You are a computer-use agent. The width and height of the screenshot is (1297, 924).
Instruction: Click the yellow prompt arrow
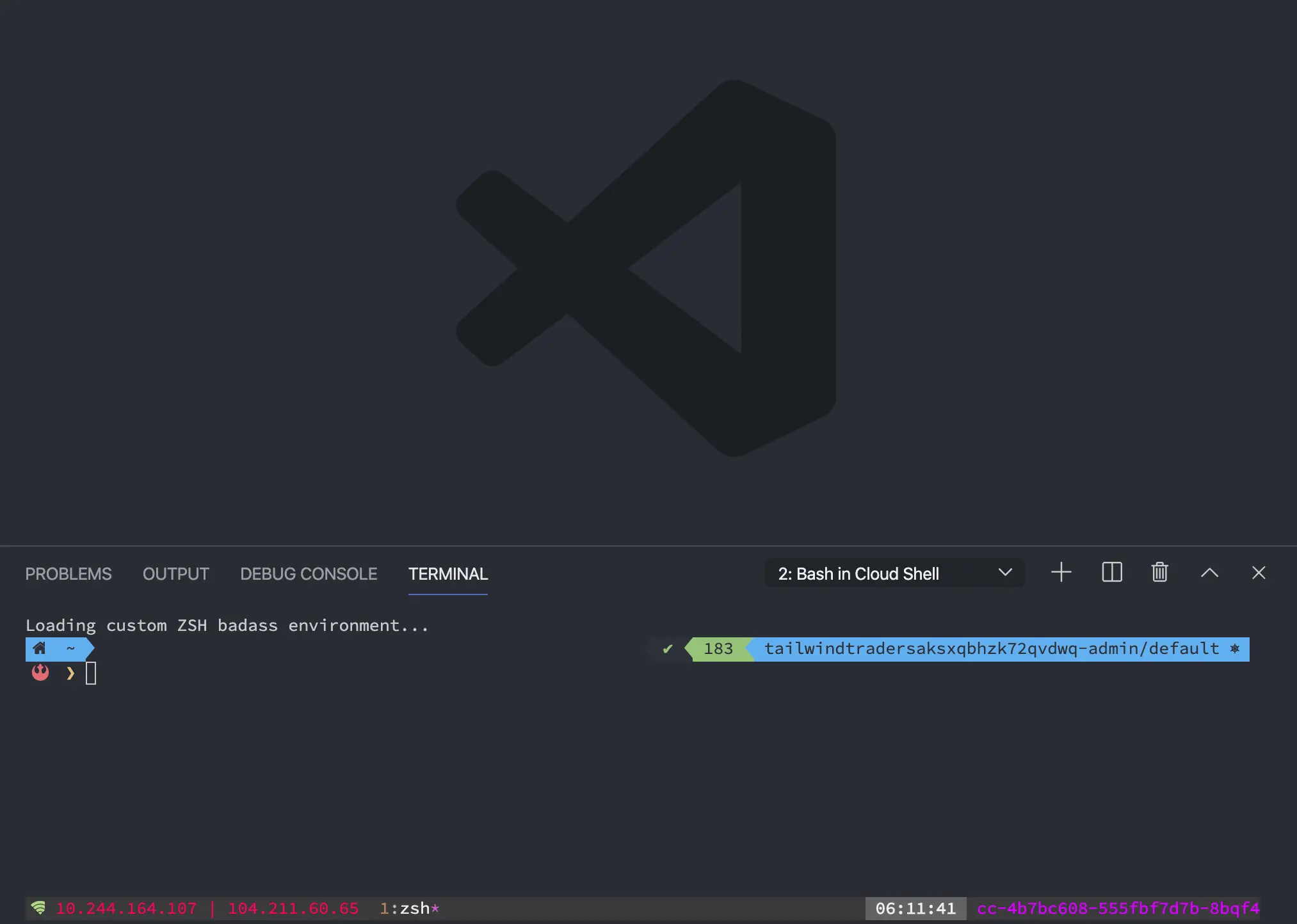(x=70, y=673)
